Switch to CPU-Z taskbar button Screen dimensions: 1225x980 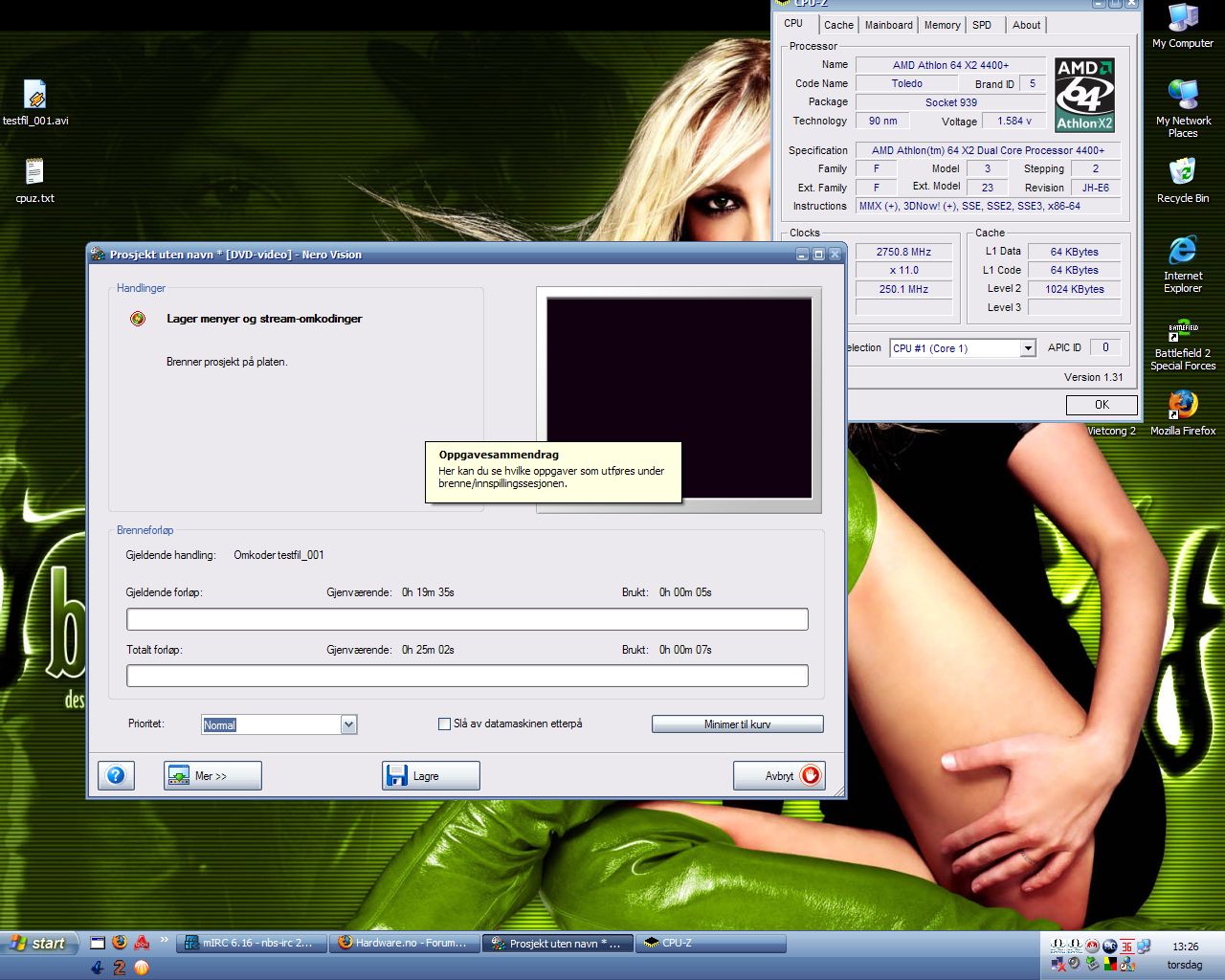pyautogui.click(x=711, y=943)
